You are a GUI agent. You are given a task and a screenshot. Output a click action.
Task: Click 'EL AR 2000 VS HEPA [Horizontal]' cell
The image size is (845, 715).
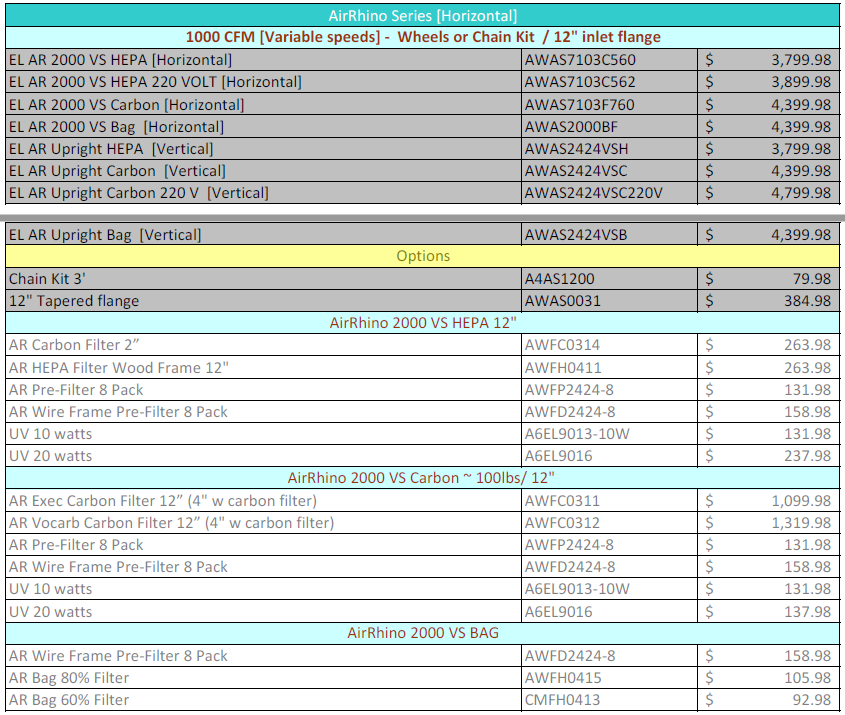(x=263, y=60)
